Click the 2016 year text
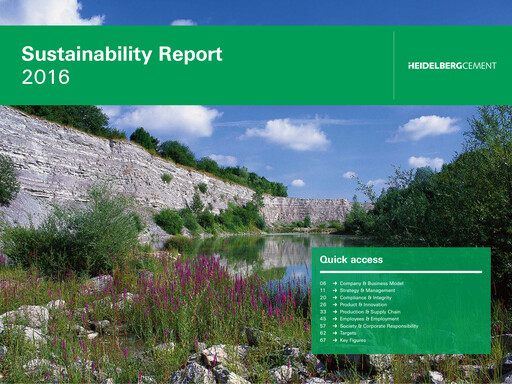This screenshot has height=384, width=512. point(46,77)
